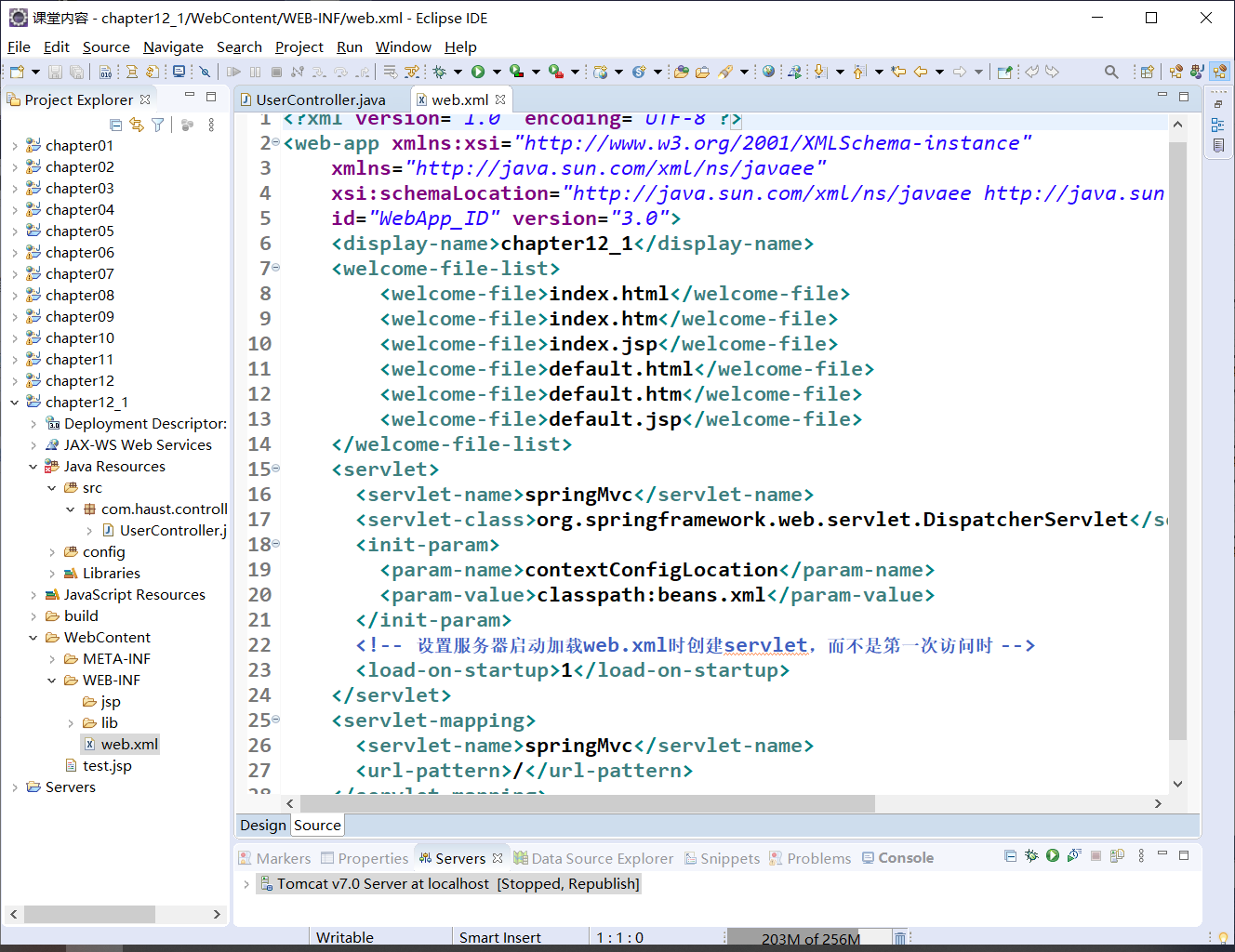Image resolution: width=1235 pixels, height=952 pixels.
Task: Click the Skip All Breakpoints toolbar icon
Action: coord(205,72)
